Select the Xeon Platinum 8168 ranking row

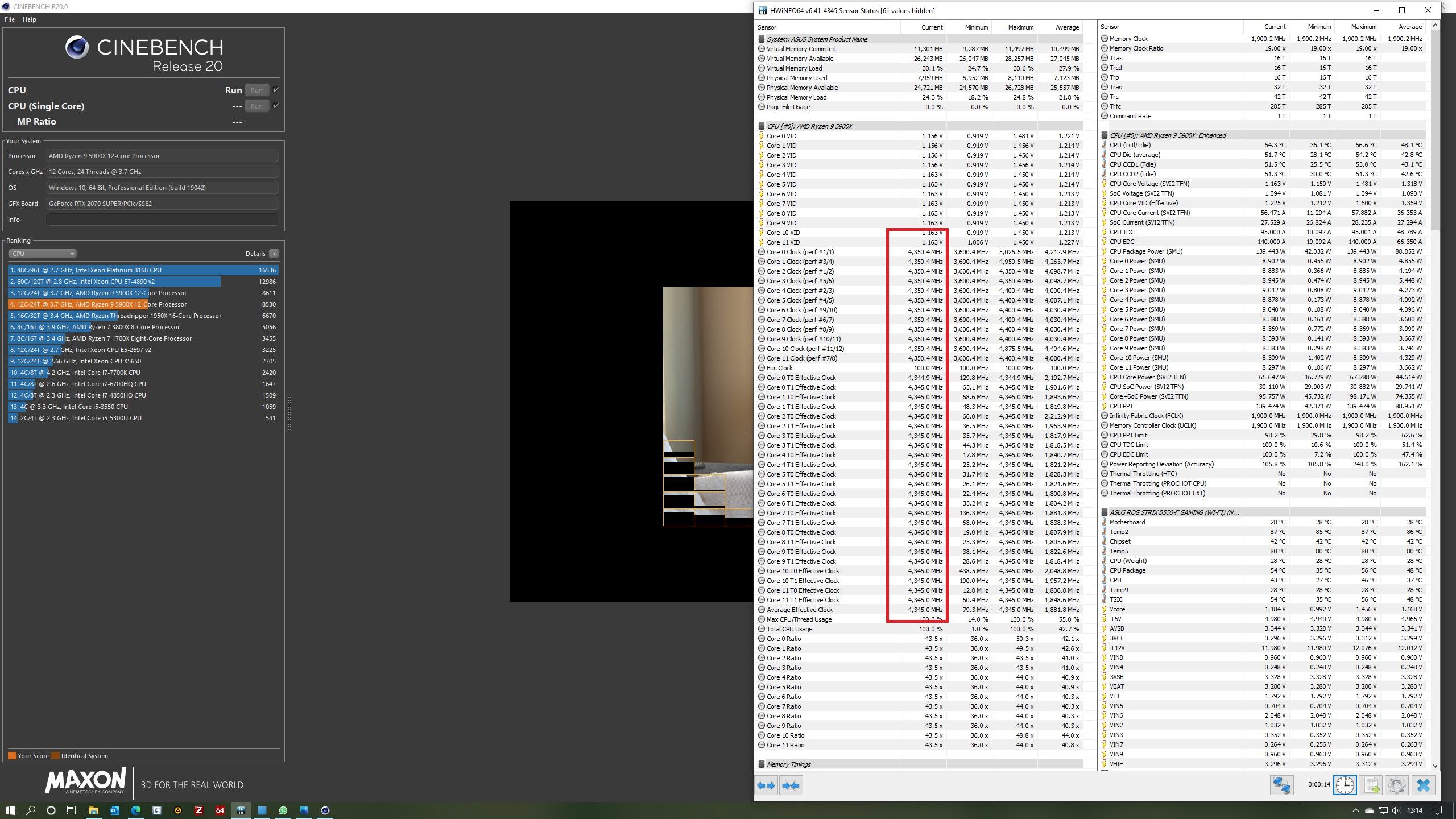[143, 270]
